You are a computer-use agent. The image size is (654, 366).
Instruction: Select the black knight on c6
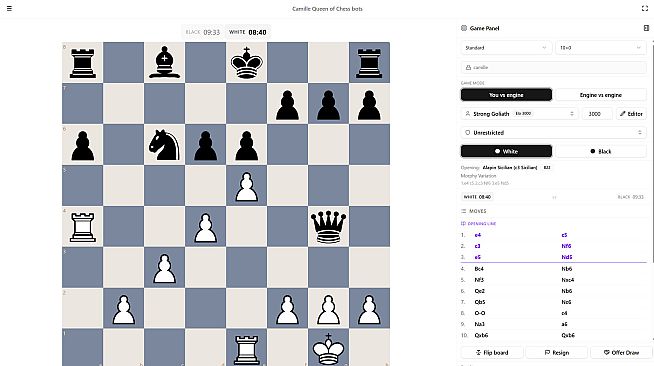pyautogui.click(x=164, y=145)
